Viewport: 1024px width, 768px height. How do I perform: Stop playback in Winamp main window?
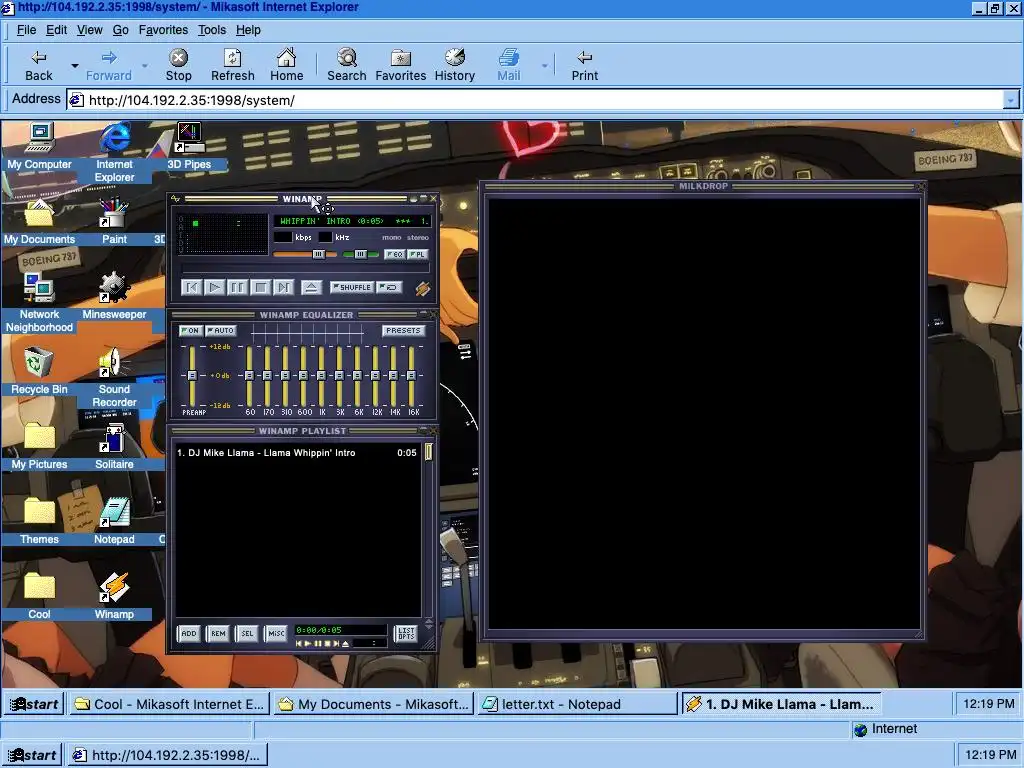pos(261,287)
